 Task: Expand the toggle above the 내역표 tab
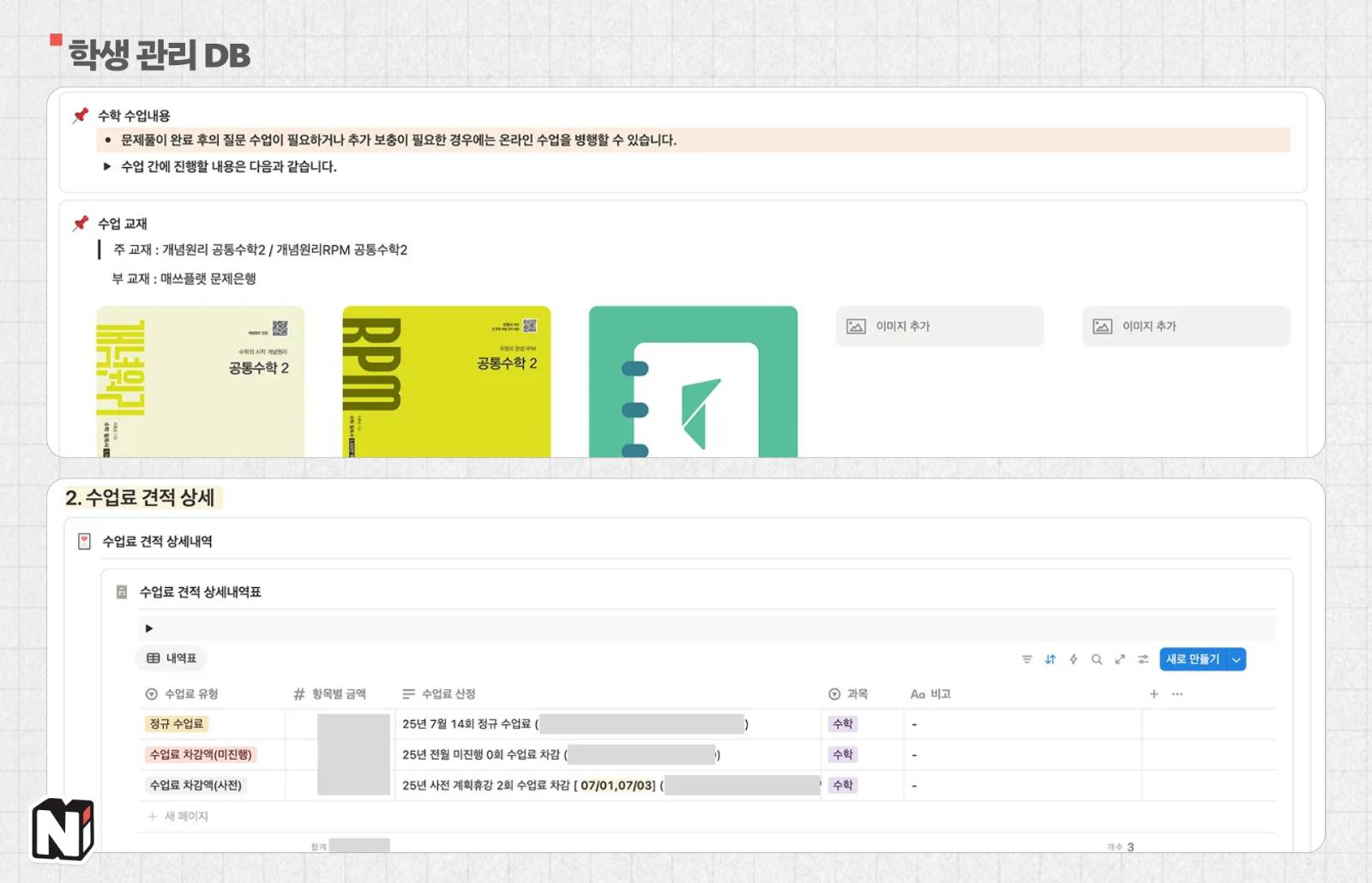pos(149,628)
